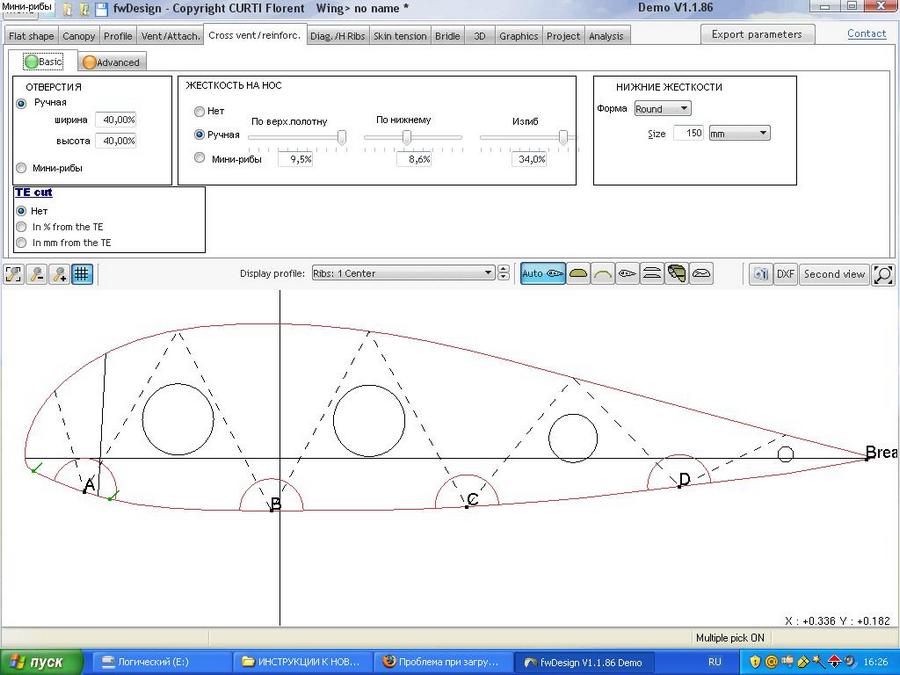Adjust the 'По верх.полотну' slider handle
The height and width of the screenshot is (675, 900).
click(343, 137)
